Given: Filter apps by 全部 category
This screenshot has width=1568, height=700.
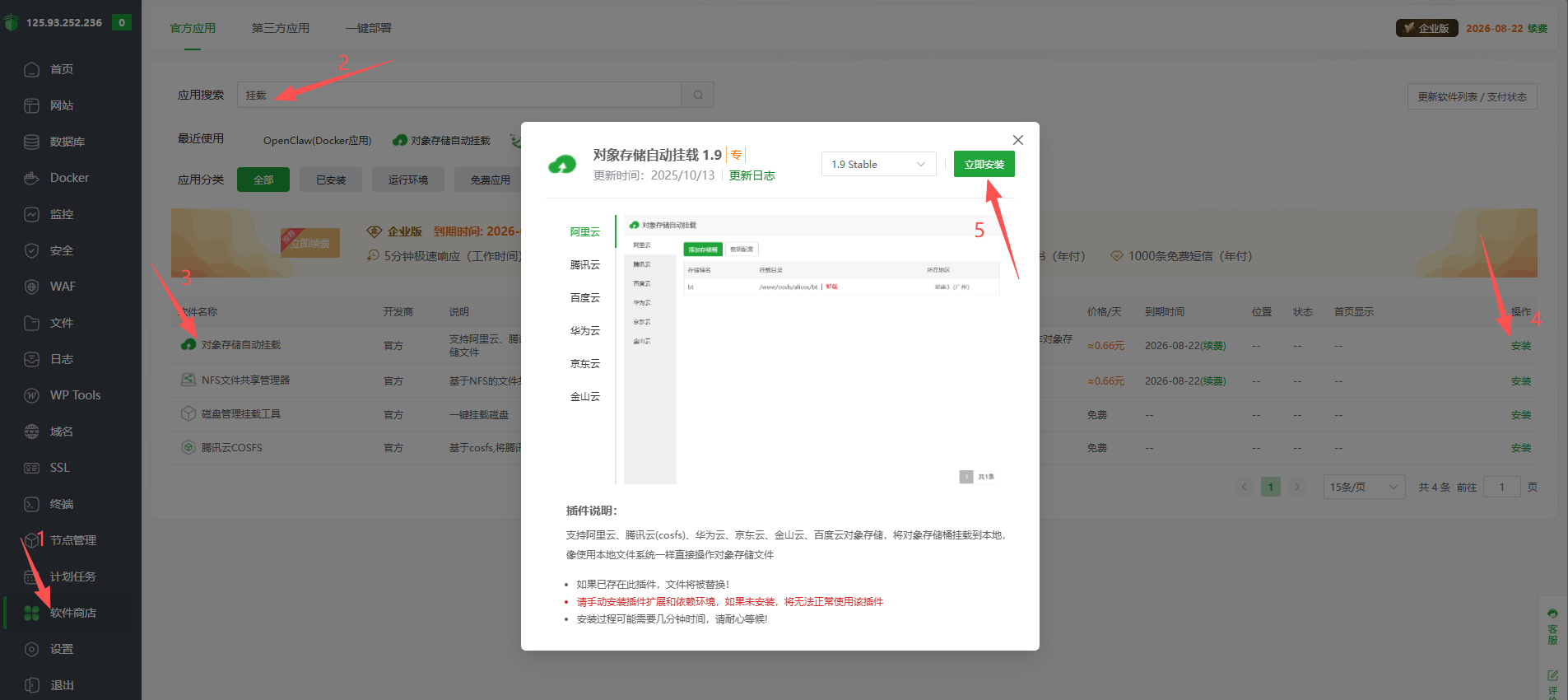Looking at the screenshot, I should 263,180.
